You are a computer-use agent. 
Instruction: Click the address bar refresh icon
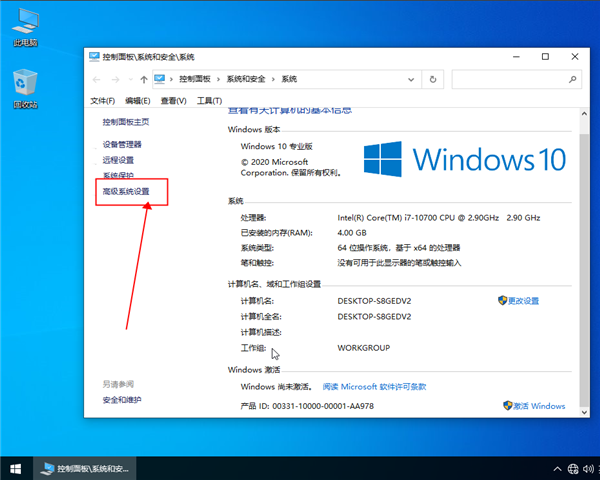[432, 78]
